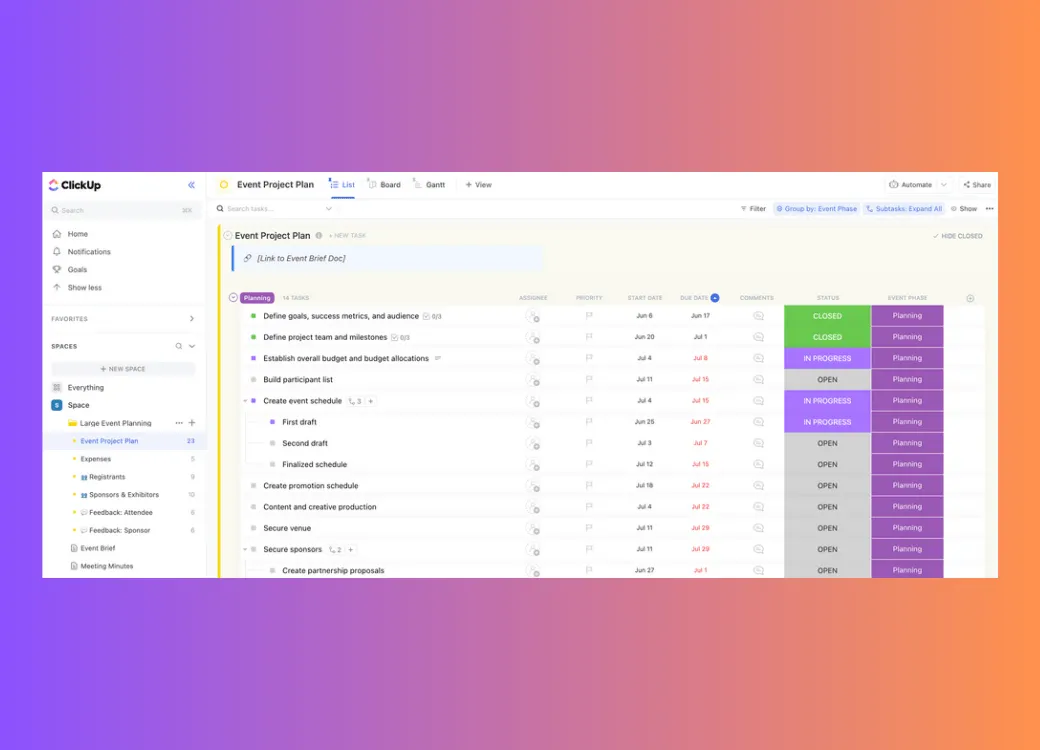The image size is (1040, 750).
Task: Collapse the Planning group
Action: pyautogui.click(x=233, y=298)
